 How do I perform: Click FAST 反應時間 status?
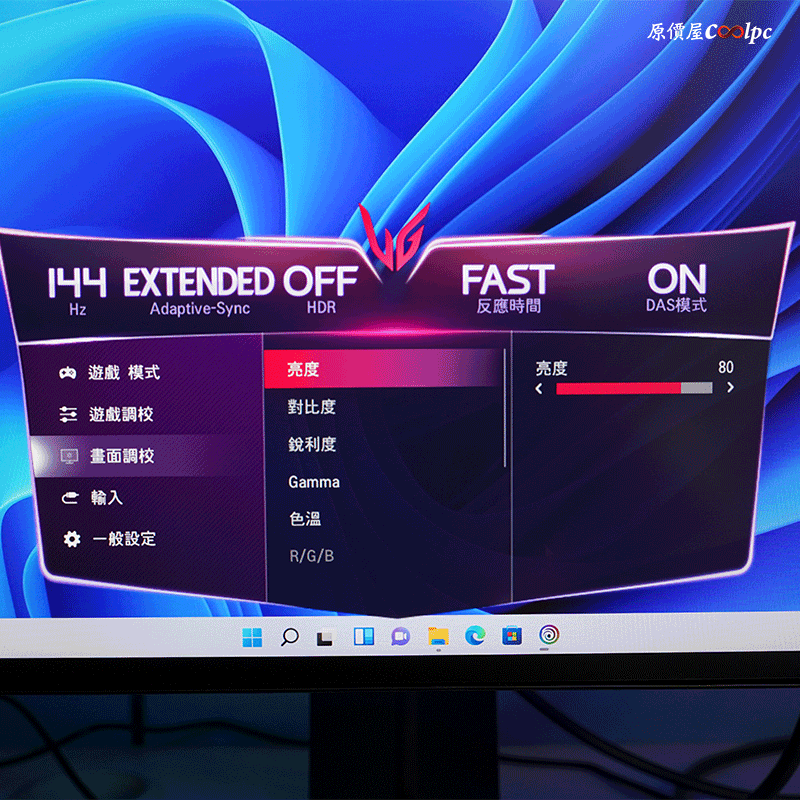(508, 288)
